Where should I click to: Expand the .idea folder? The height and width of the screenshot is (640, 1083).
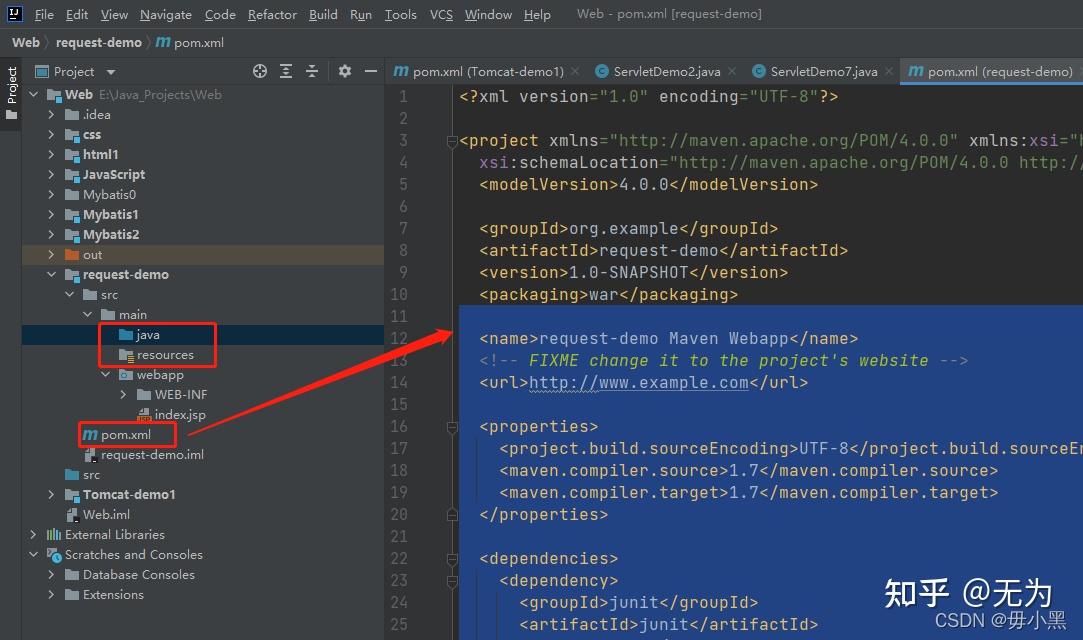point(51,115)
